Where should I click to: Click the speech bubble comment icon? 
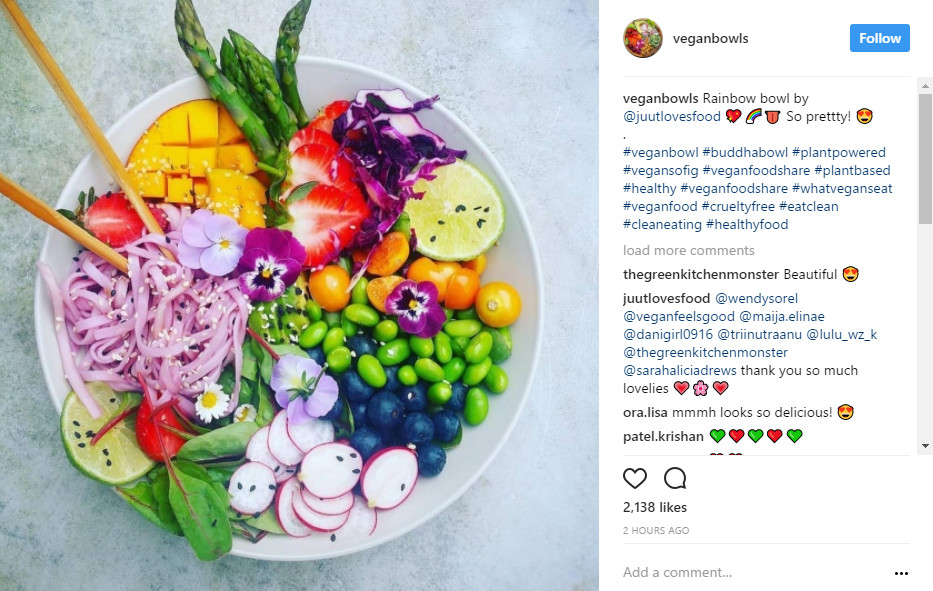pyautogui.click(x=675, y=478)
